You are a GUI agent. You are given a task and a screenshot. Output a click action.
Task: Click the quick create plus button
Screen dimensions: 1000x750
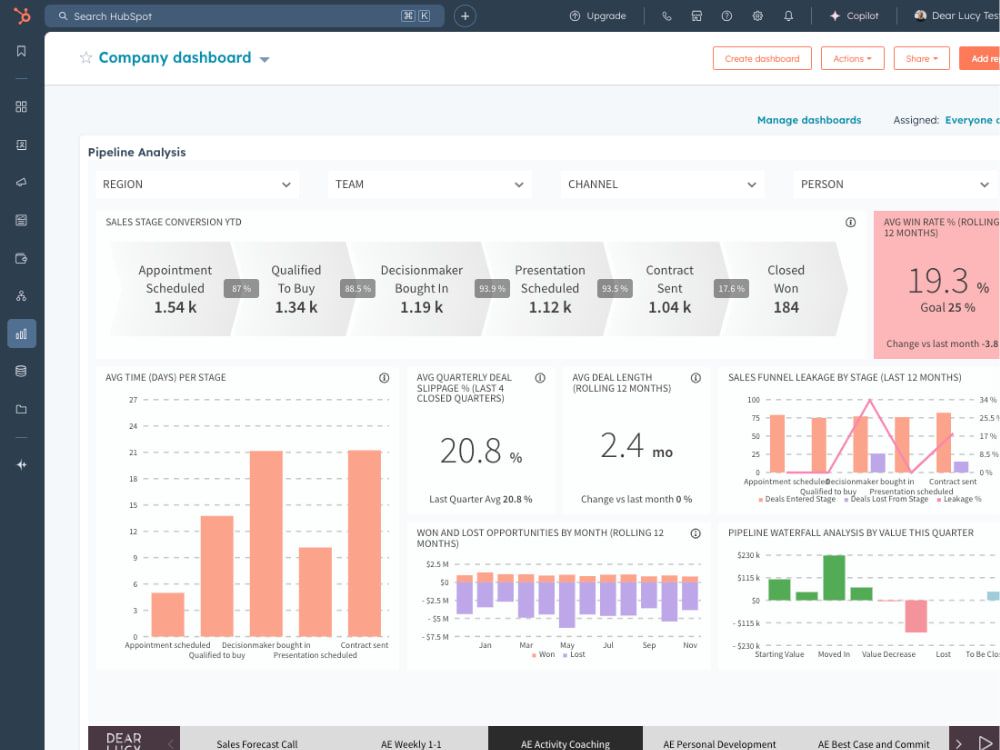pyautogui.click(x=465, y=16)
